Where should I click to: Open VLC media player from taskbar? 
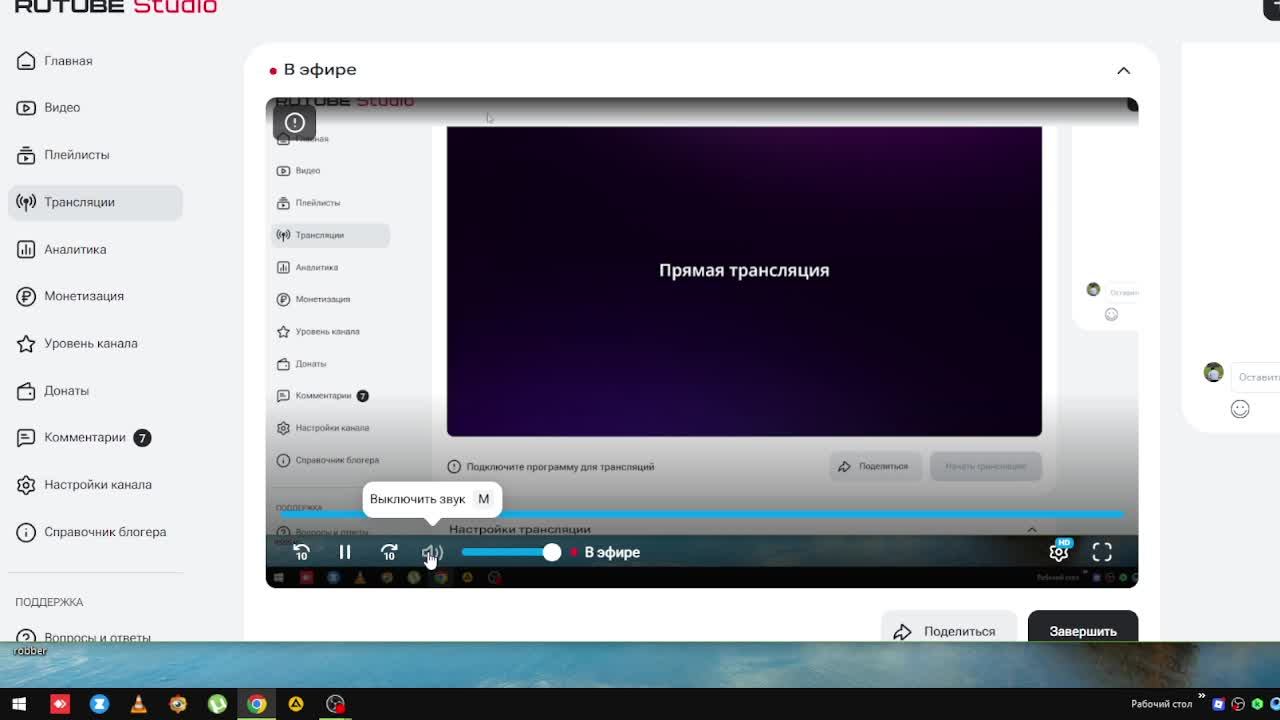[138, 704]
